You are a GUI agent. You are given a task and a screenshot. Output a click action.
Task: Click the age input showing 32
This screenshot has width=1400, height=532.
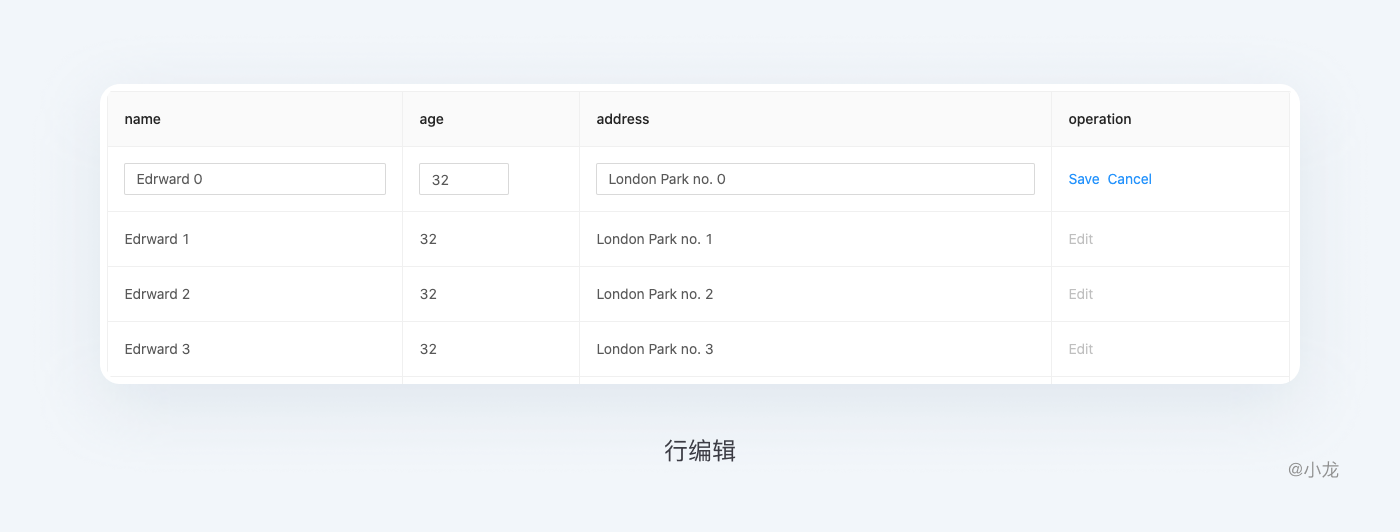(464, 179)
